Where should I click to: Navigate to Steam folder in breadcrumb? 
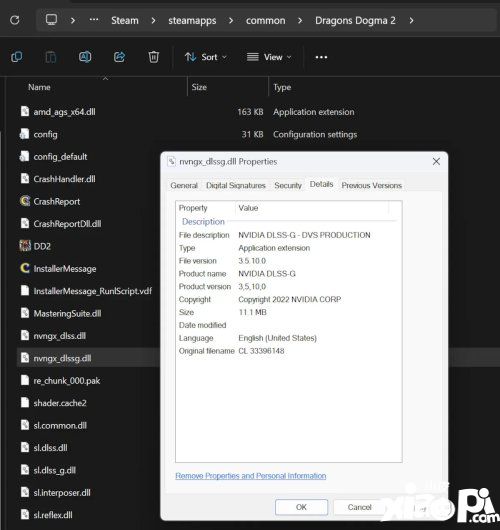click(125, 21)
